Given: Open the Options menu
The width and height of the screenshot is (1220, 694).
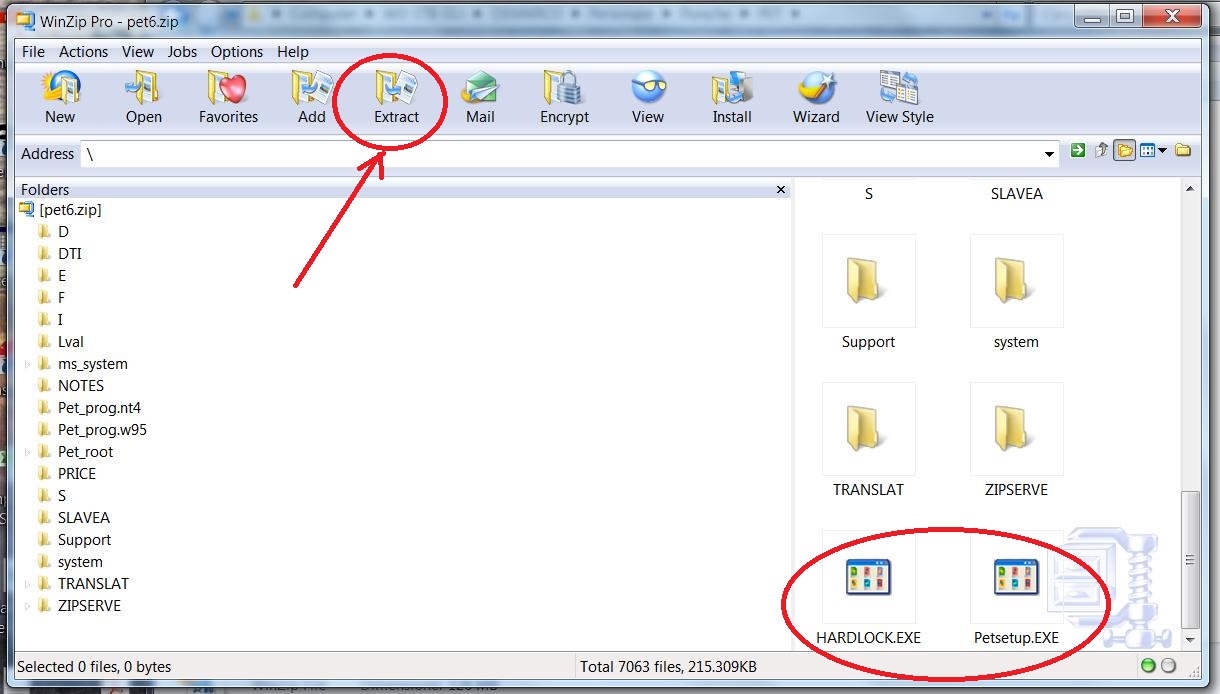Looking at the screenshot, I should [237, 52].
